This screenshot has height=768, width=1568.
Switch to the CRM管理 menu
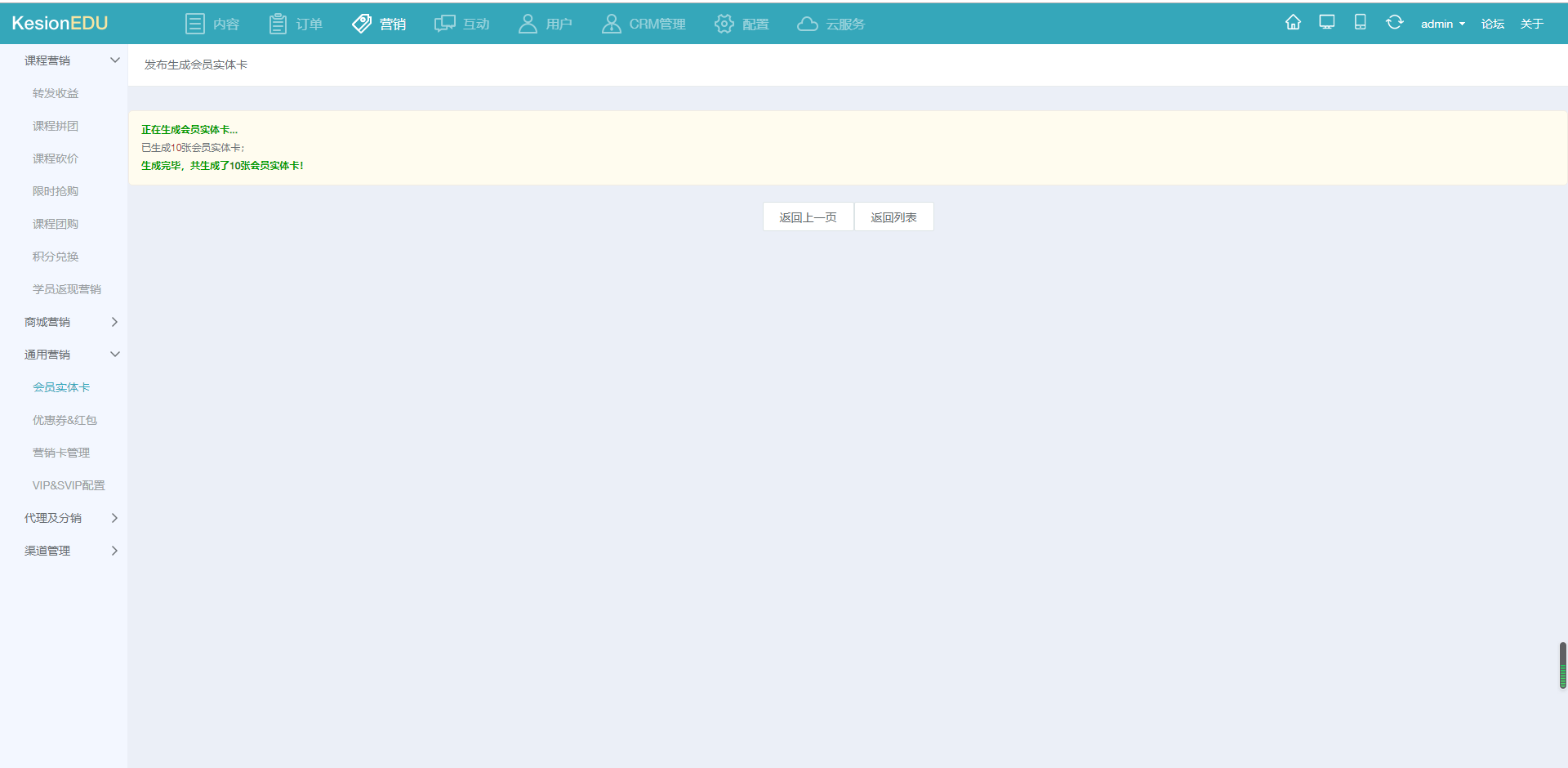point(644,24)
